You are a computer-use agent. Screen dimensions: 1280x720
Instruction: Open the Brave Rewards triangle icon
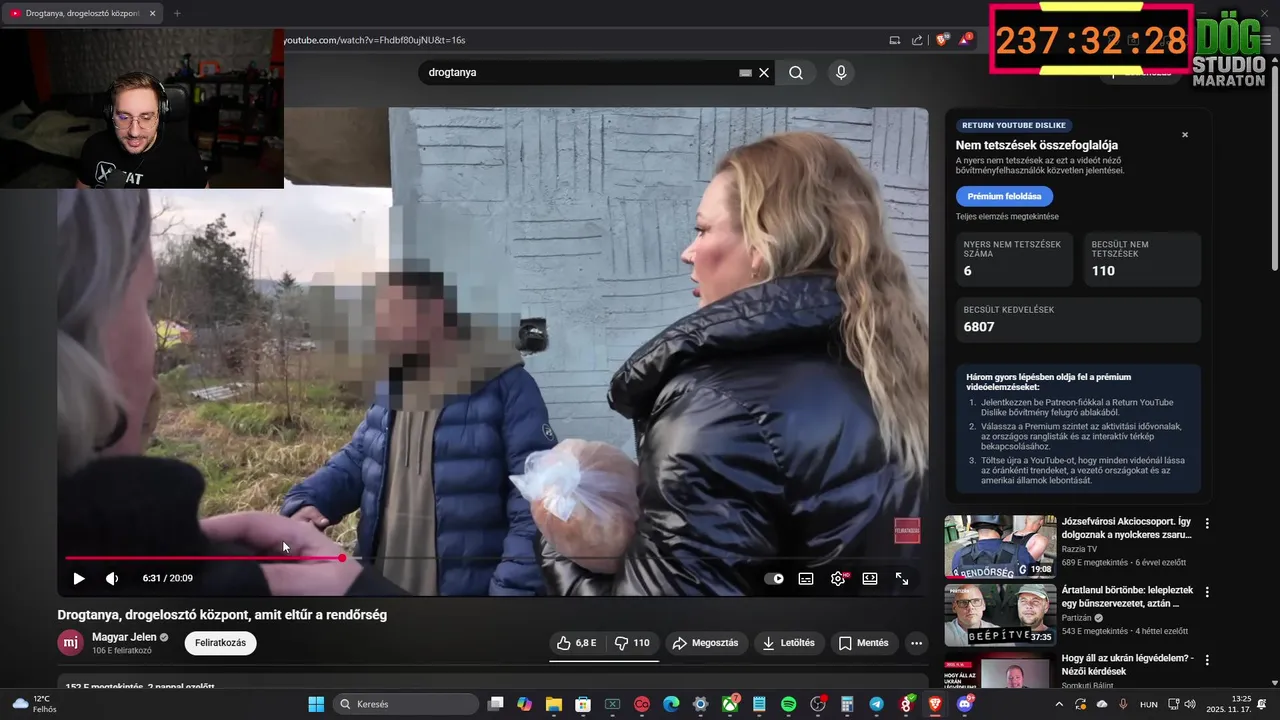tap(965, 40)
